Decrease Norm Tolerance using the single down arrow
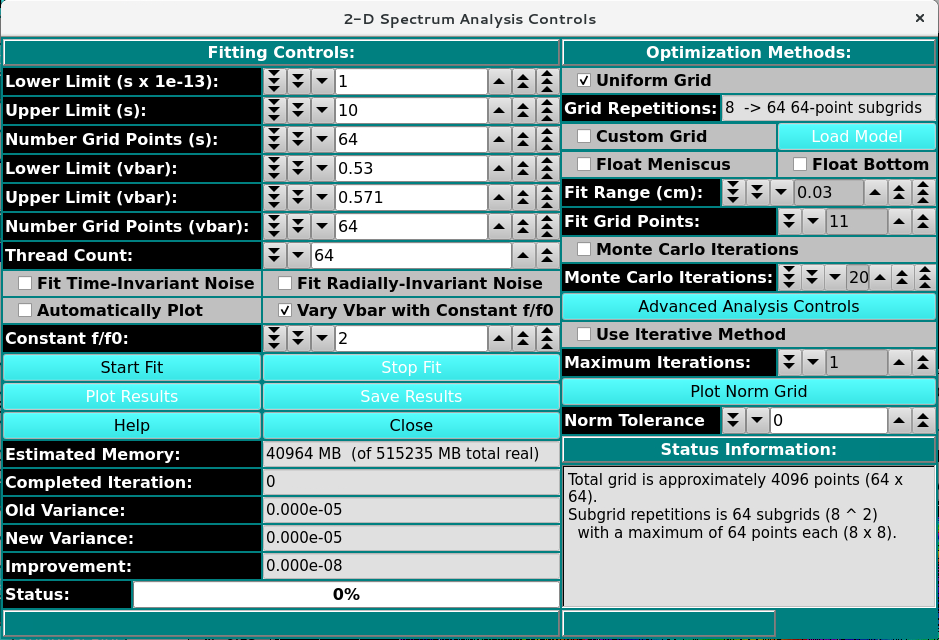This screenshot has width=939, height=640. (x=755, y=421)
